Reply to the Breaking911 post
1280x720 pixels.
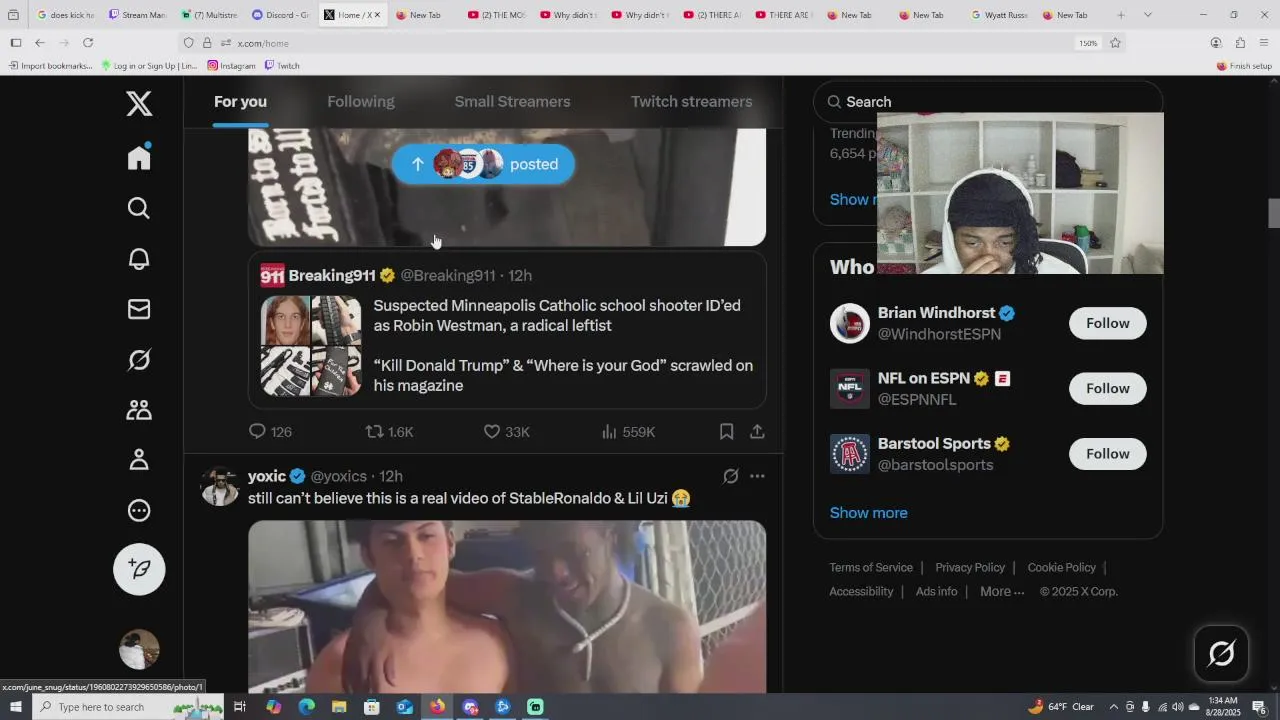[270, 432]
